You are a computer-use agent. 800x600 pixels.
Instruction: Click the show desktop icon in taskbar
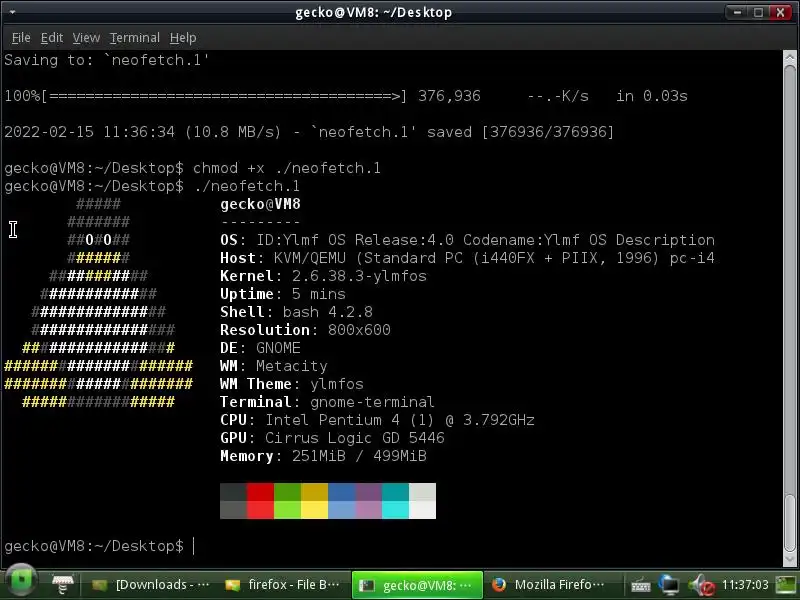[x=63, y=585]
